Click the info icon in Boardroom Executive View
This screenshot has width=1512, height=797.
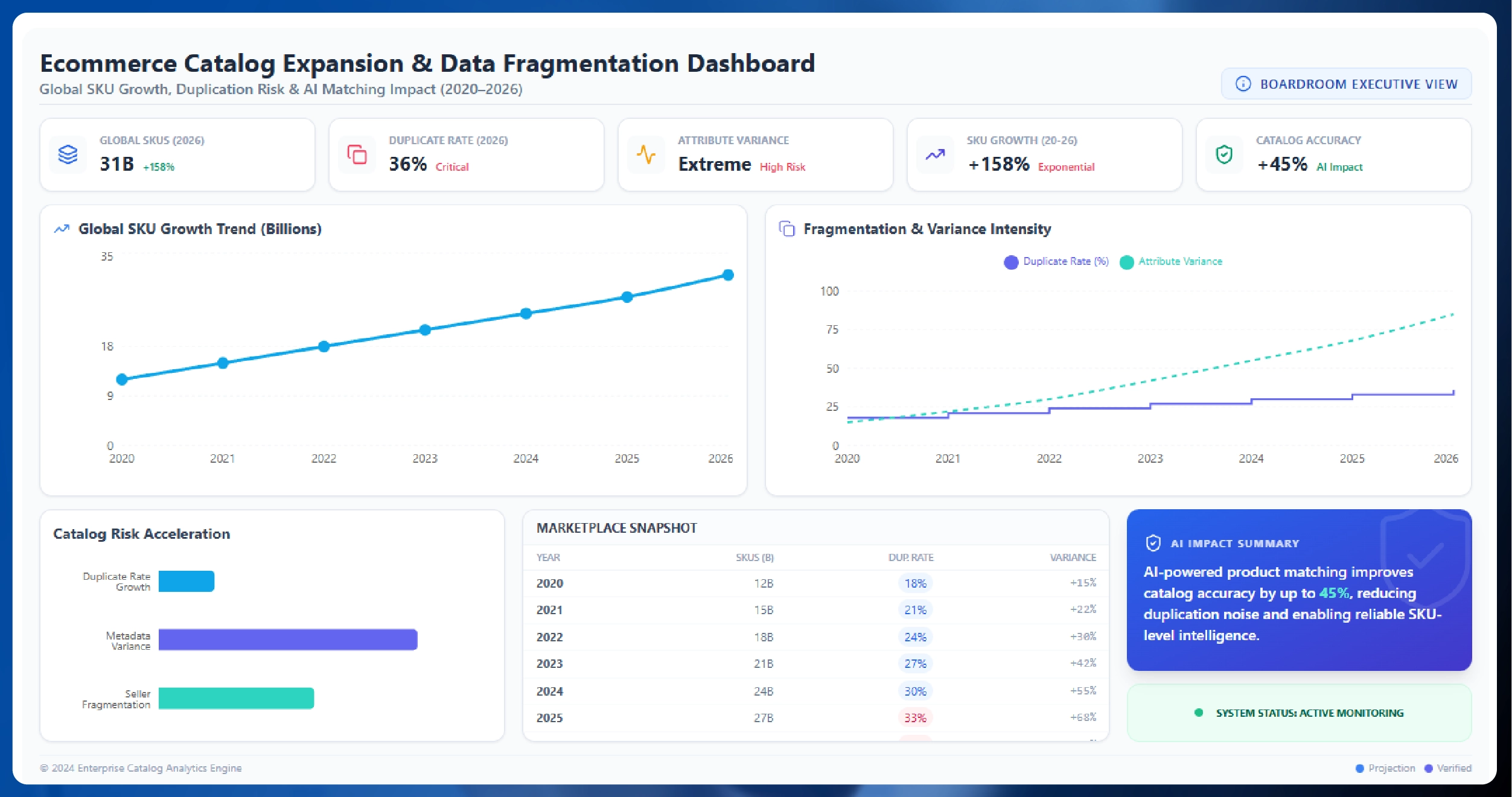point(1243,84)
